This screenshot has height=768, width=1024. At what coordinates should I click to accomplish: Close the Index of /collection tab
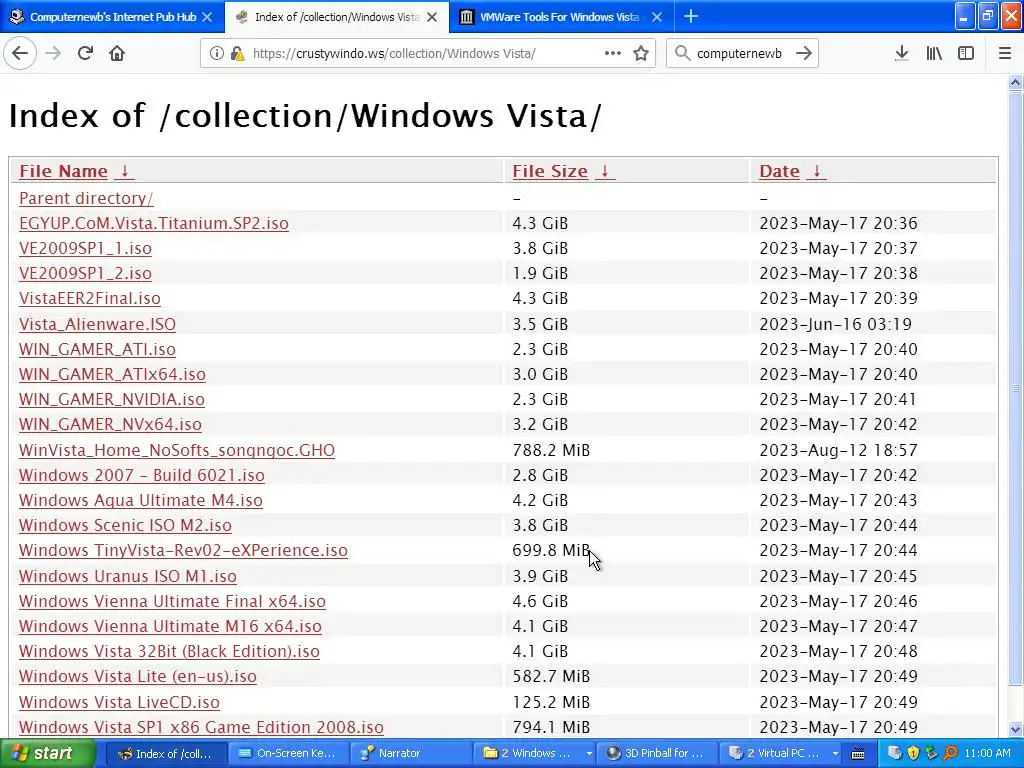coord(432,17)
